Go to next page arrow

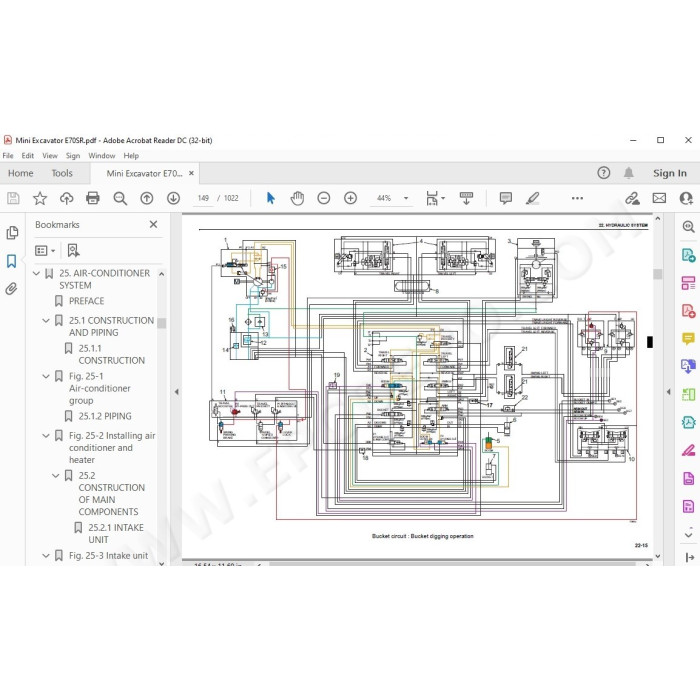pos(173,198)
